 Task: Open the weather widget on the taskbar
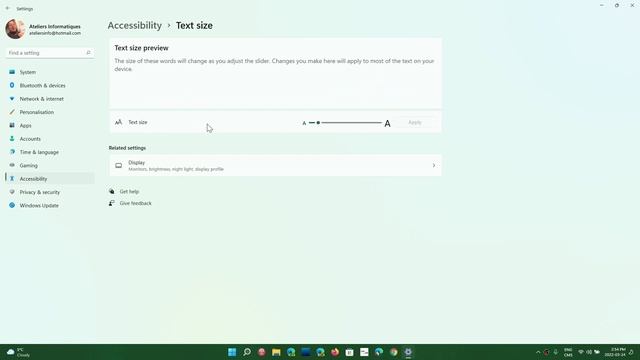pyautogui.click(x=19, y=352)
